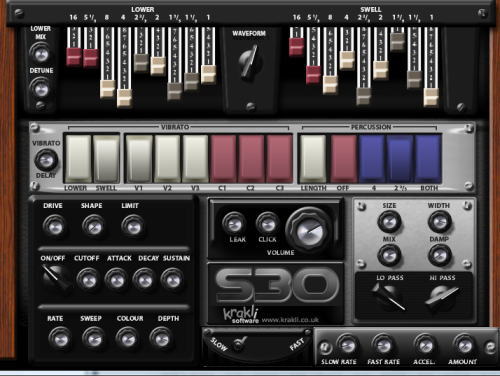The width and height of the screenshot is (500, 376).
Task: Switch percussion to Off
Action: point(344,159)
